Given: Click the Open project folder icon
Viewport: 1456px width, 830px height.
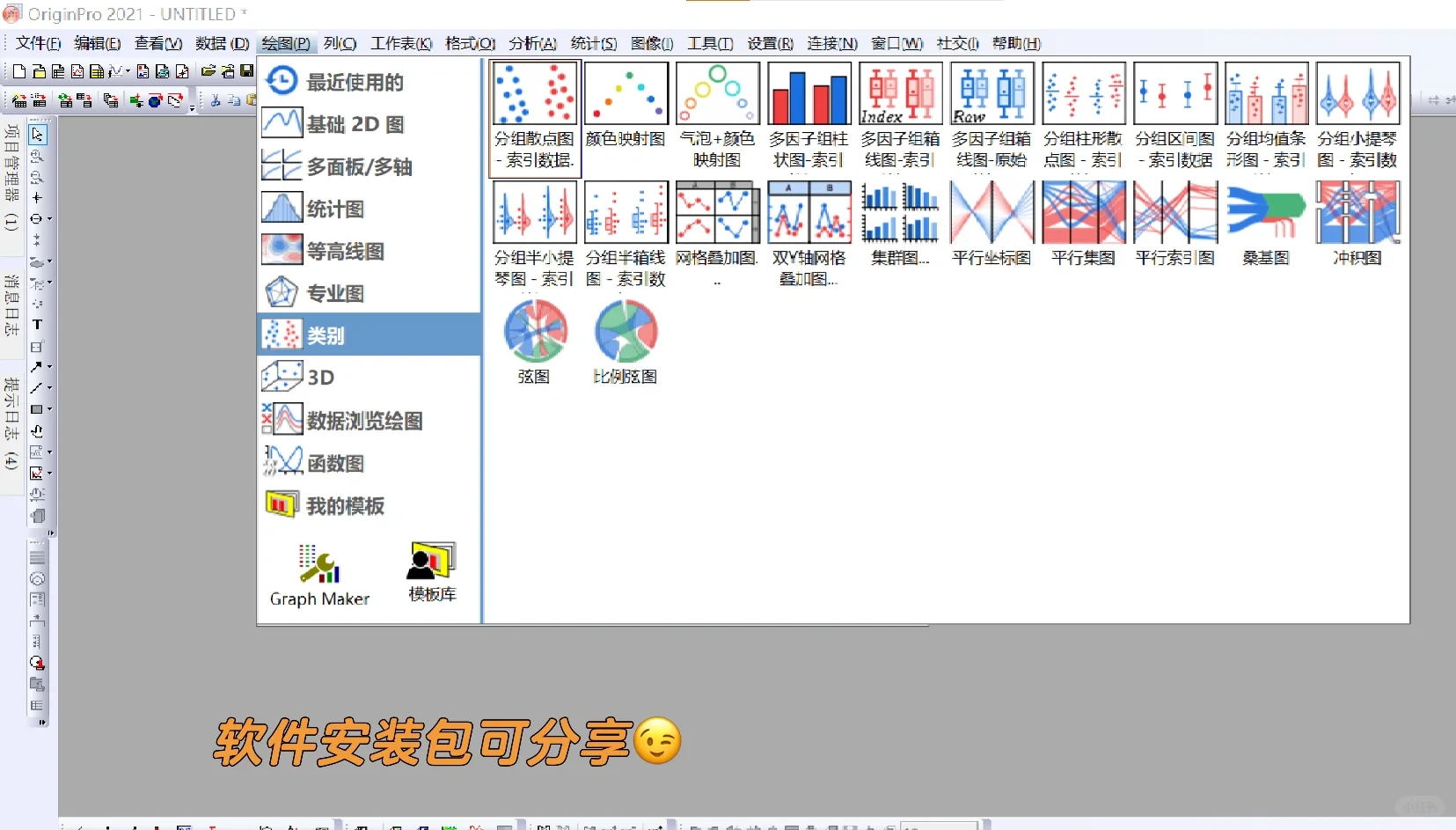Looking at the screenshot, I should 209,71.
